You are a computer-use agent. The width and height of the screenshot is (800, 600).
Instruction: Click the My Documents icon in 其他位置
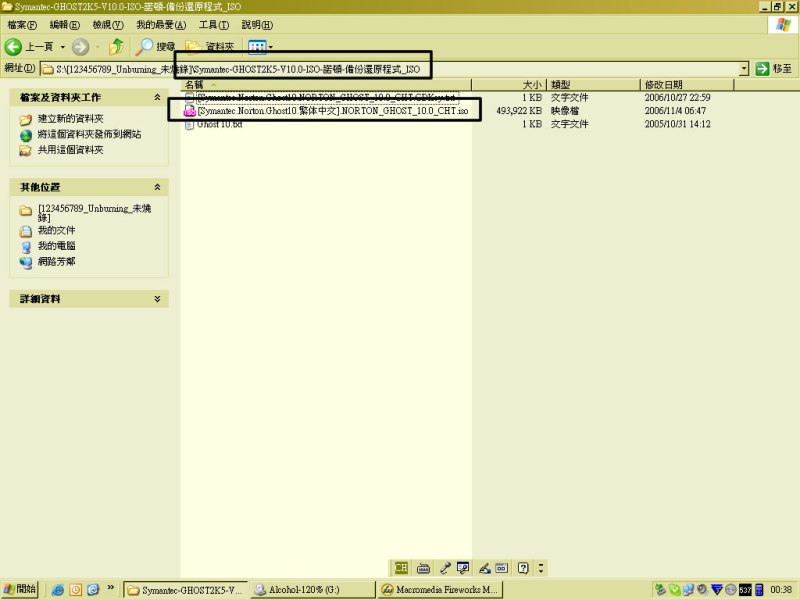26,232
